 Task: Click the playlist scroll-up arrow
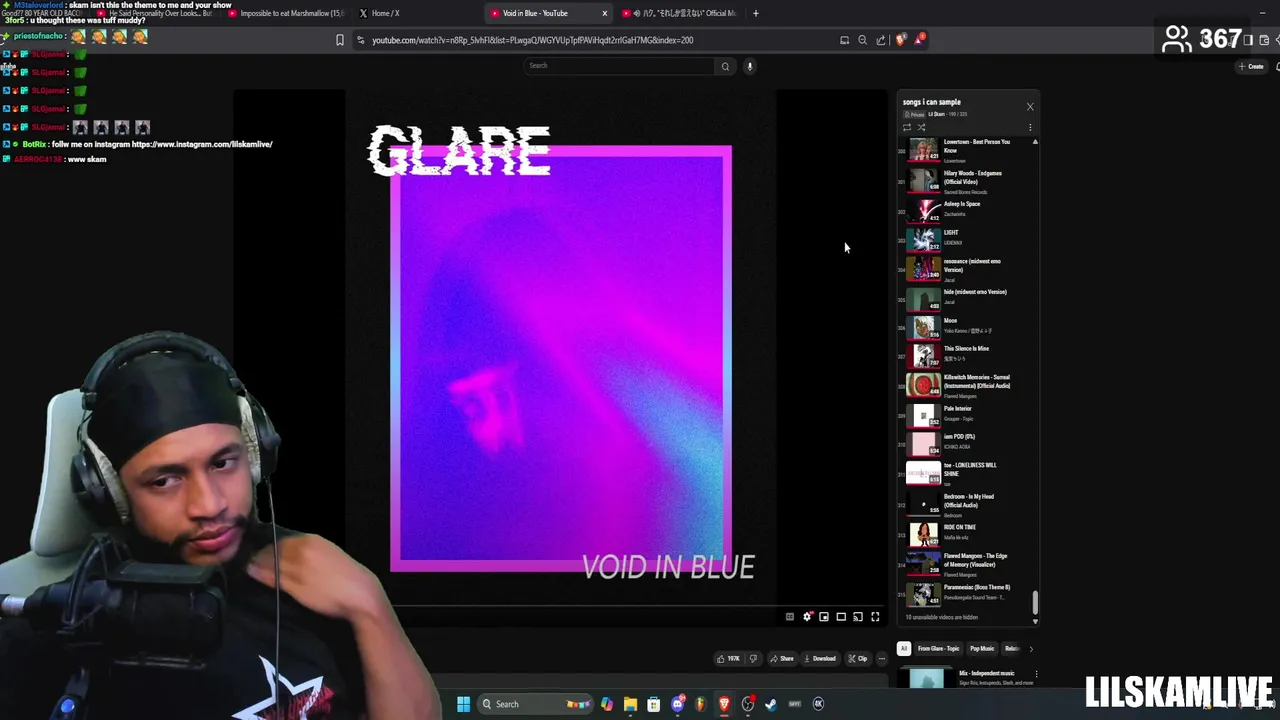coord(1035,141)
